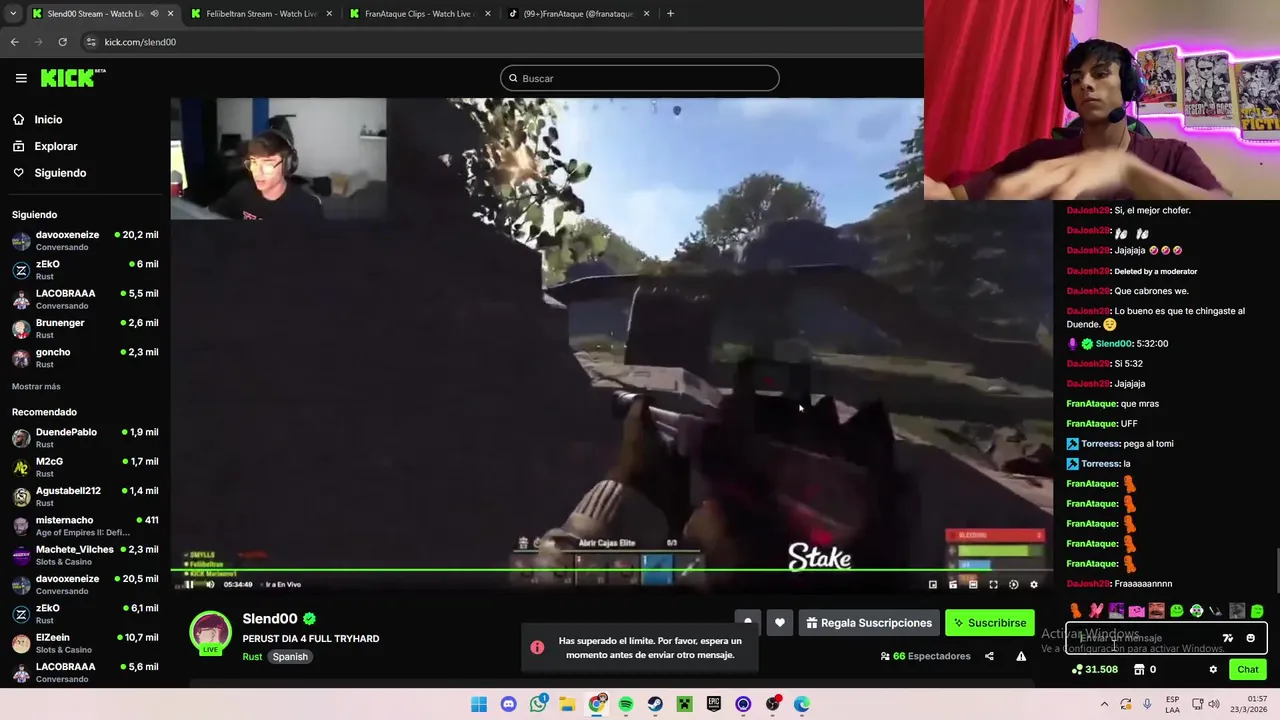This screenshot has width=1280, height=720.
Task: Click Regala Suscripciones button
Action: [869, 623]
